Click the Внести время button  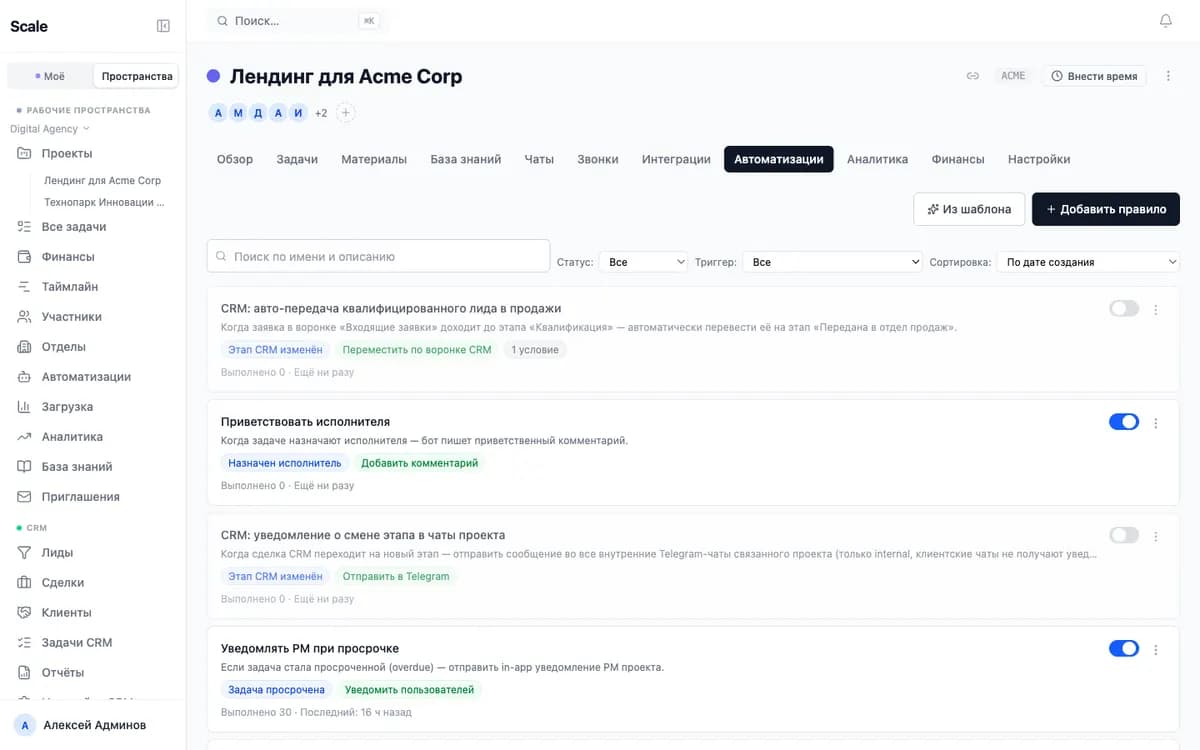click(x=1094, y=76)
